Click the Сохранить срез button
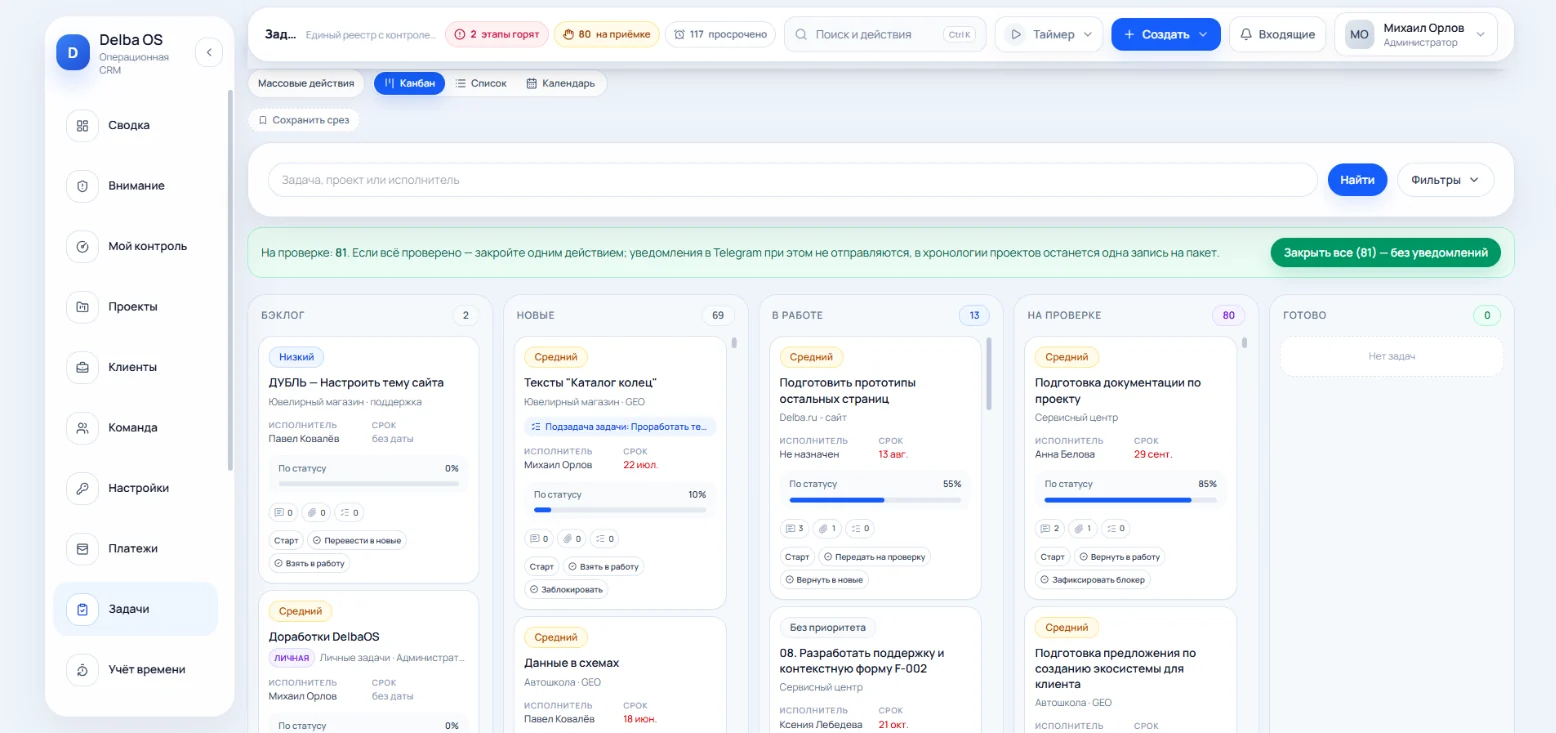The height and width of the screenshot is (733, 1556). [x=303, y=120]
